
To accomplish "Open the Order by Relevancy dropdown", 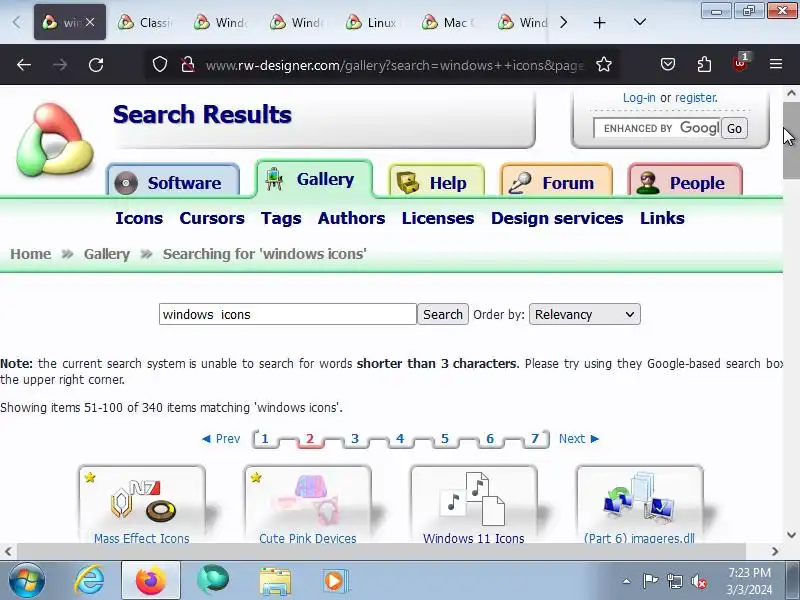I will (x=585, y=314).
